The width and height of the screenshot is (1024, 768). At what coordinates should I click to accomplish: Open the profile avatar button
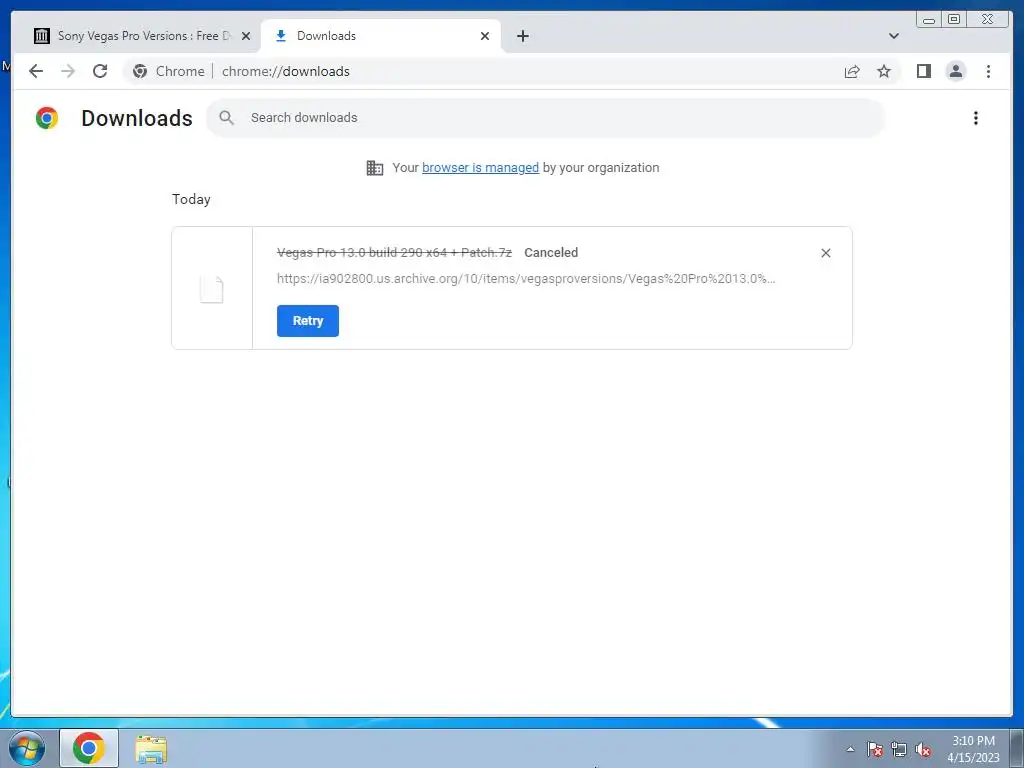(x=955, y=71)
